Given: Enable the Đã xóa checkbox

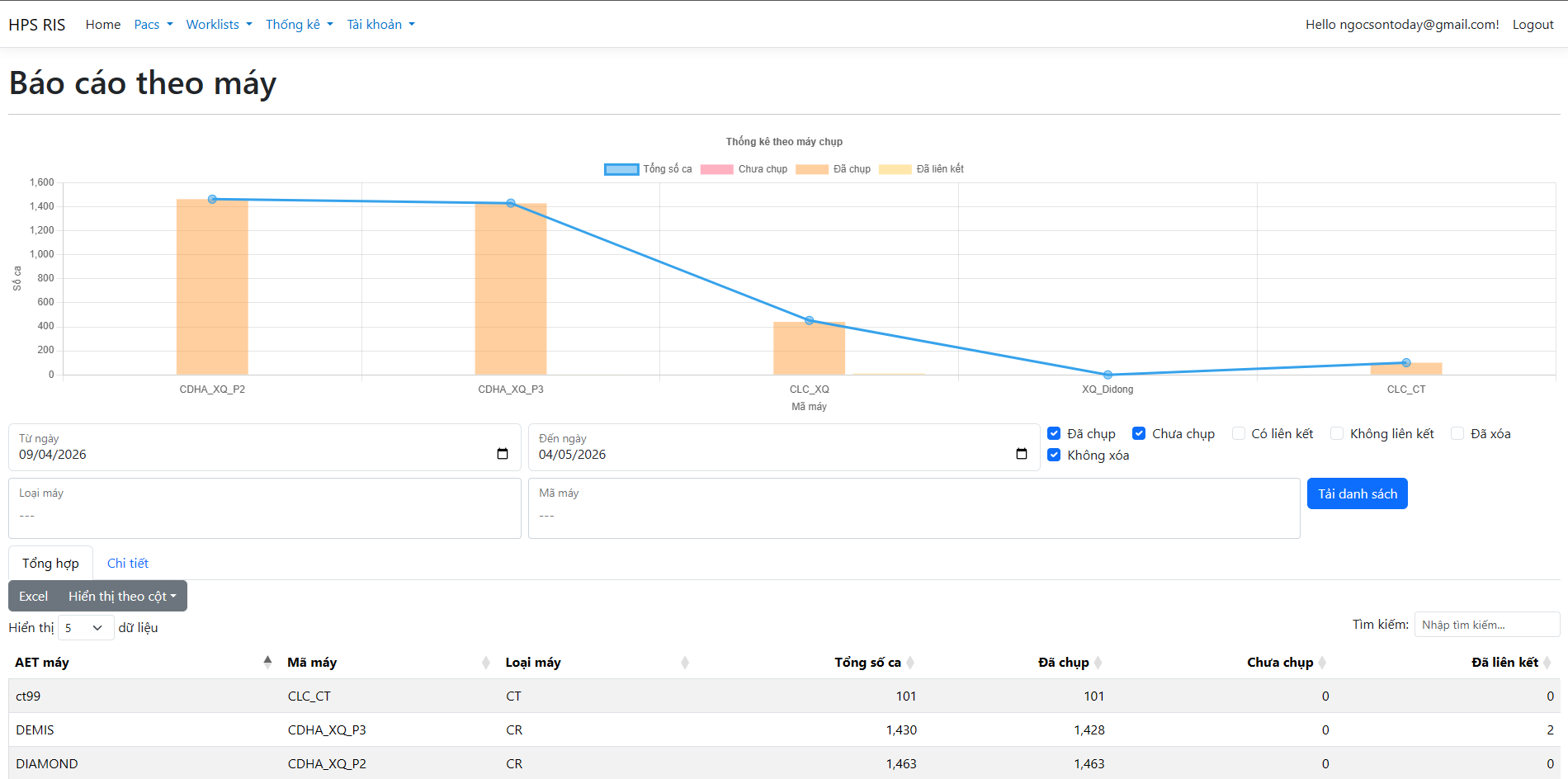Looking at the screenshot, I should tap(1457, 433).
